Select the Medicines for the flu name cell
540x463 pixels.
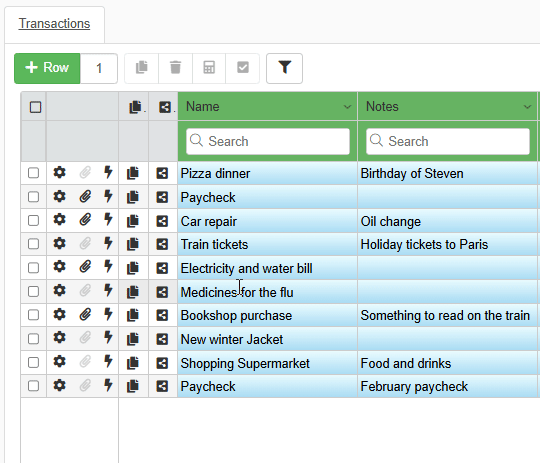coord(268,292)
